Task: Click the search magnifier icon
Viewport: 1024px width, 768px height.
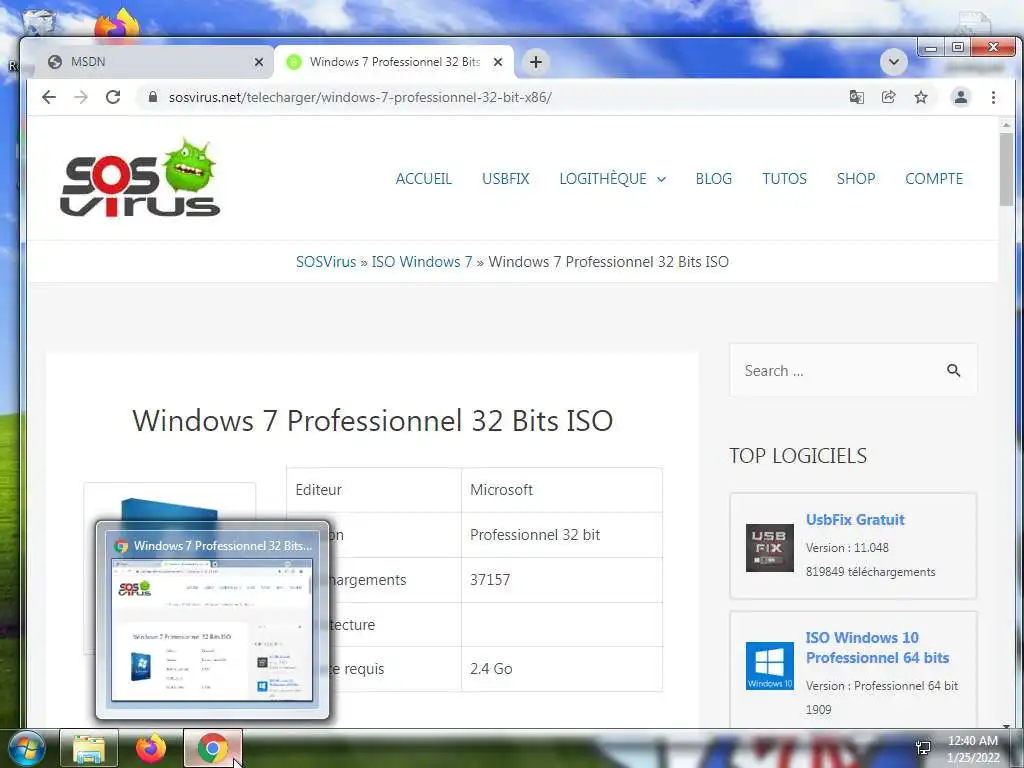Action: pyautogui.click(x=953, y=370)
